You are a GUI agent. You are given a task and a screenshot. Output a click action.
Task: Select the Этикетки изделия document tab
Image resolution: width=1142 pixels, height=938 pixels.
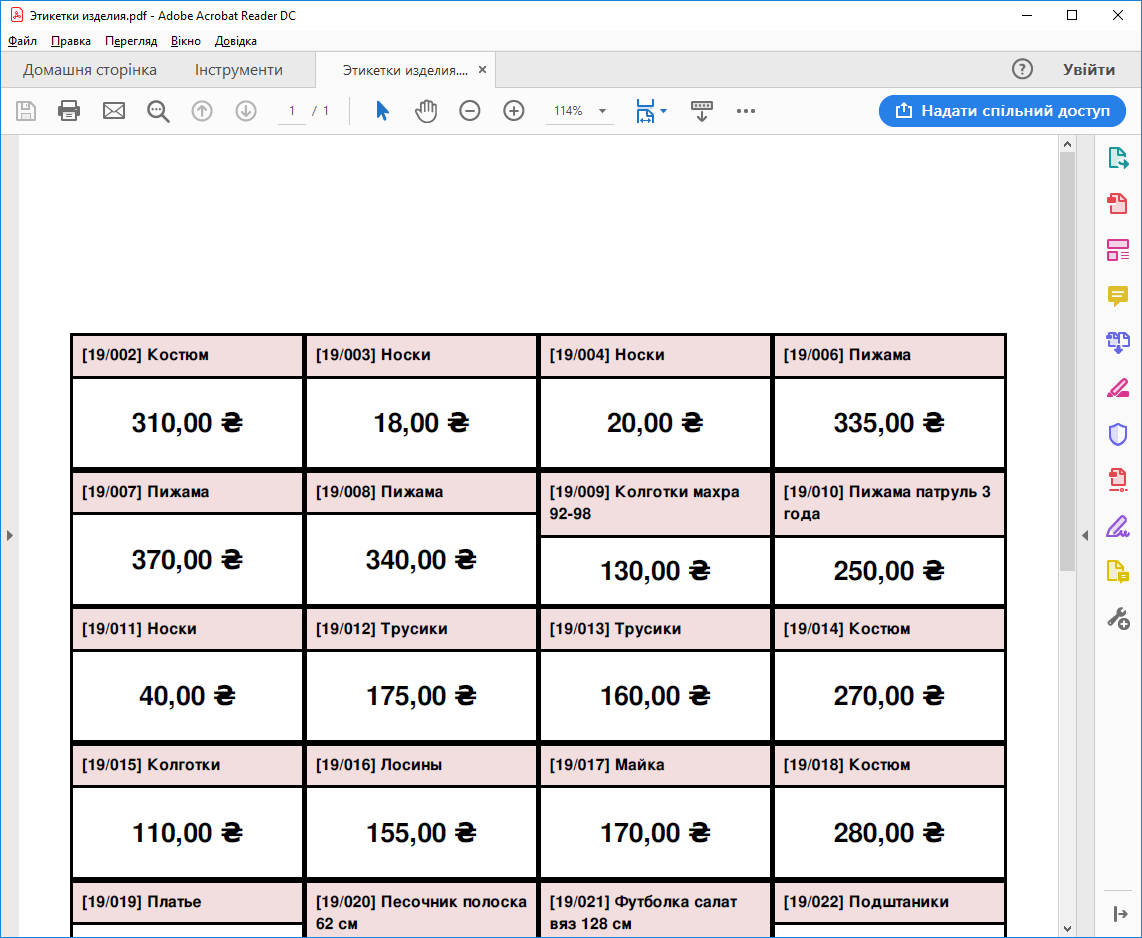pyautogui.click(x=405, y=70)
